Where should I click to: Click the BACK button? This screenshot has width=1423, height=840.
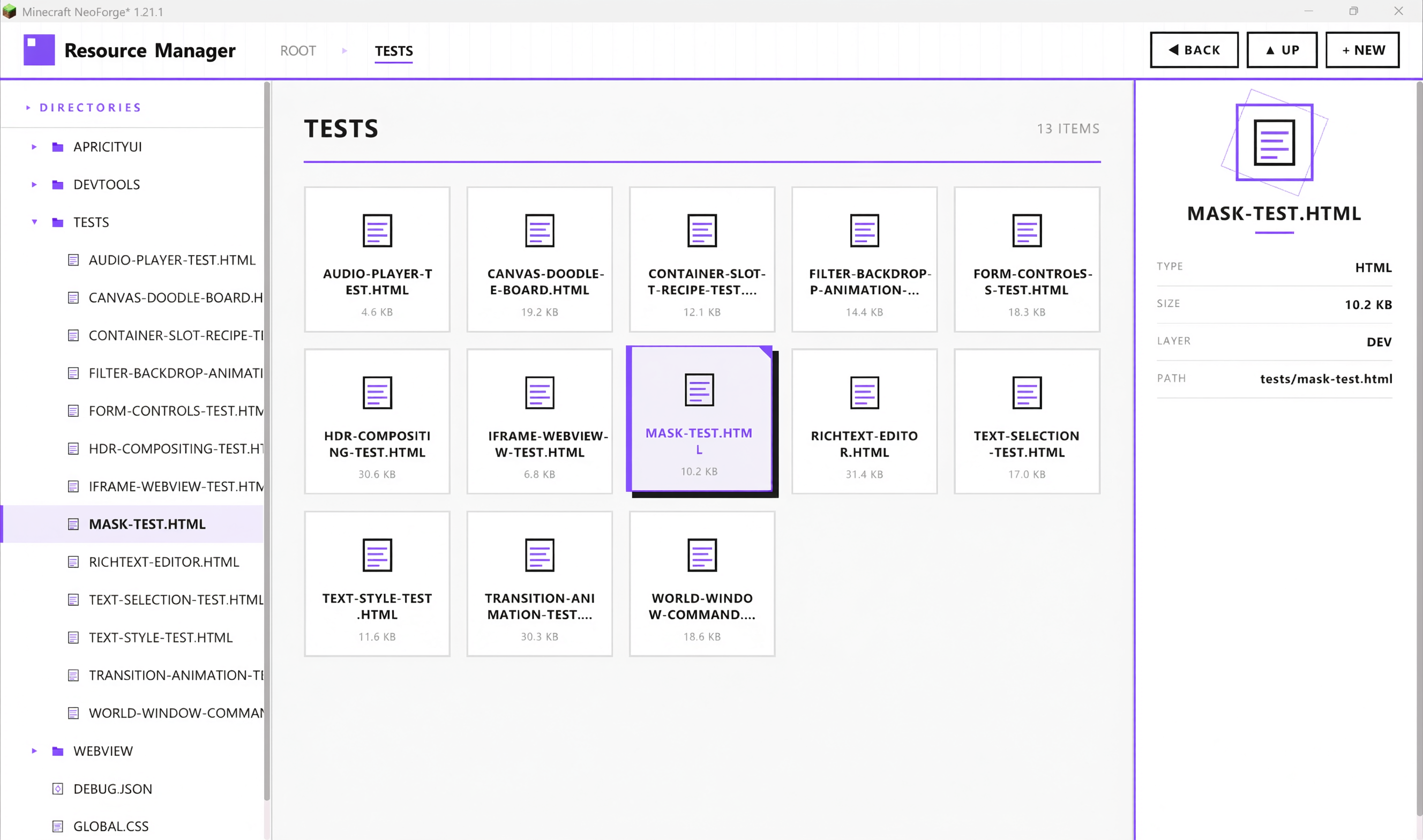click(x=1194, y=50)
